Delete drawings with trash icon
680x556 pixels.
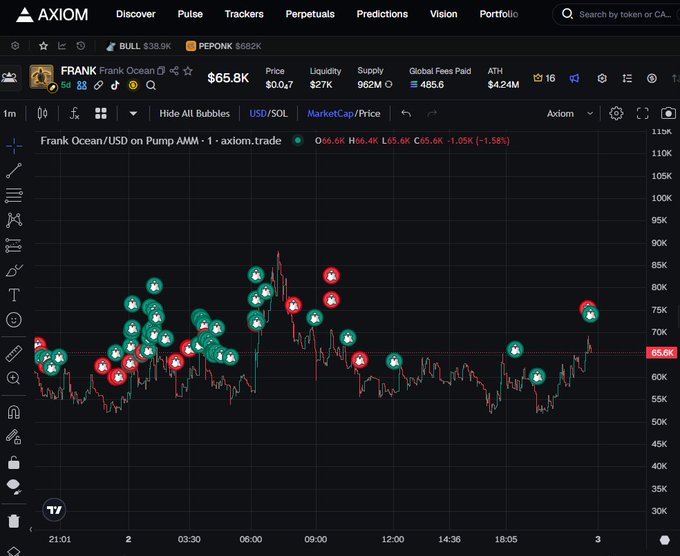click(14, 520)
